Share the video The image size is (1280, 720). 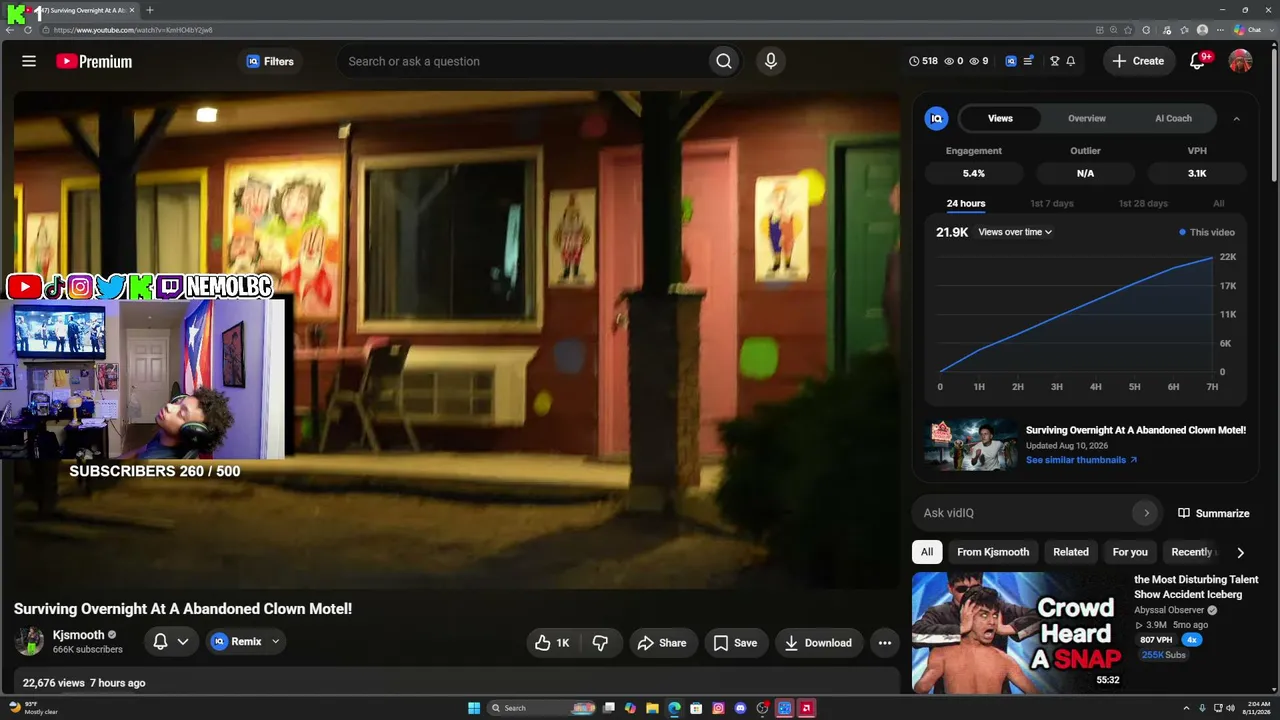click(662, 643)
